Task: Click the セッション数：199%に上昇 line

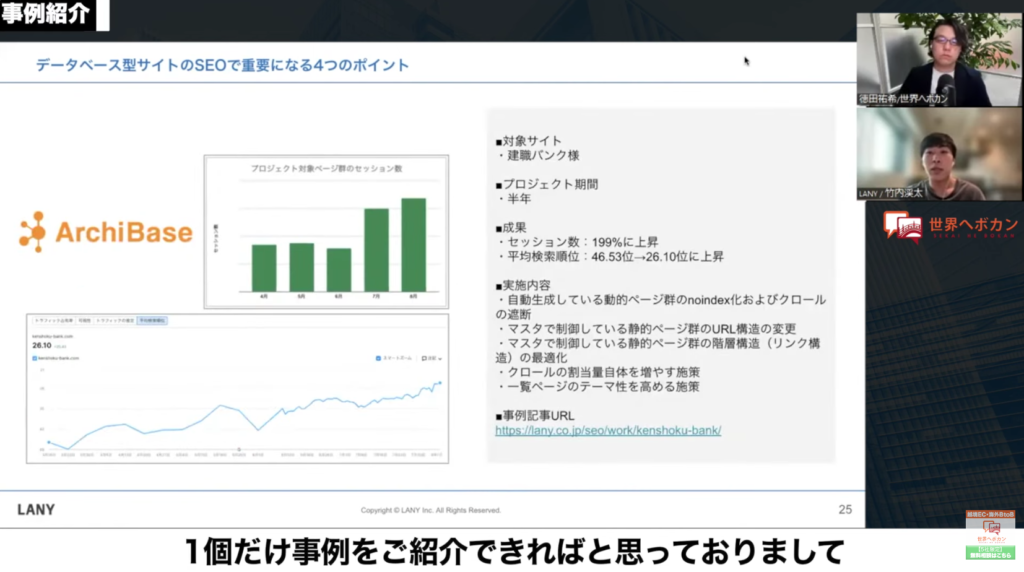Action: pyautogui.click(x=579, y=242)
